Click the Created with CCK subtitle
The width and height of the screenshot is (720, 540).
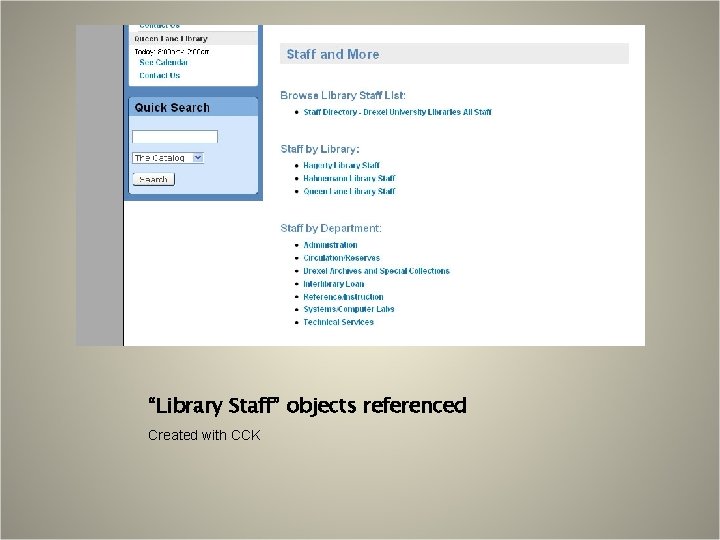tap(204, 435)
